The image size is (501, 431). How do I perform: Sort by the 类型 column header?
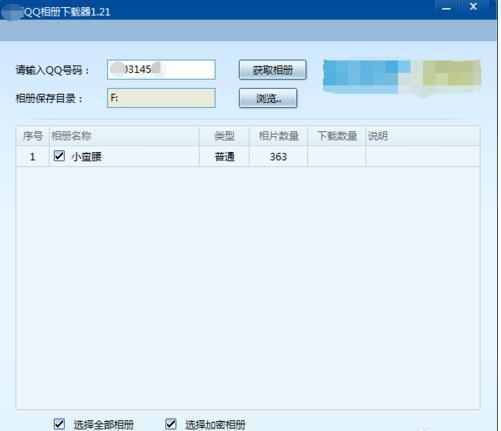click(x=224, y=136)
